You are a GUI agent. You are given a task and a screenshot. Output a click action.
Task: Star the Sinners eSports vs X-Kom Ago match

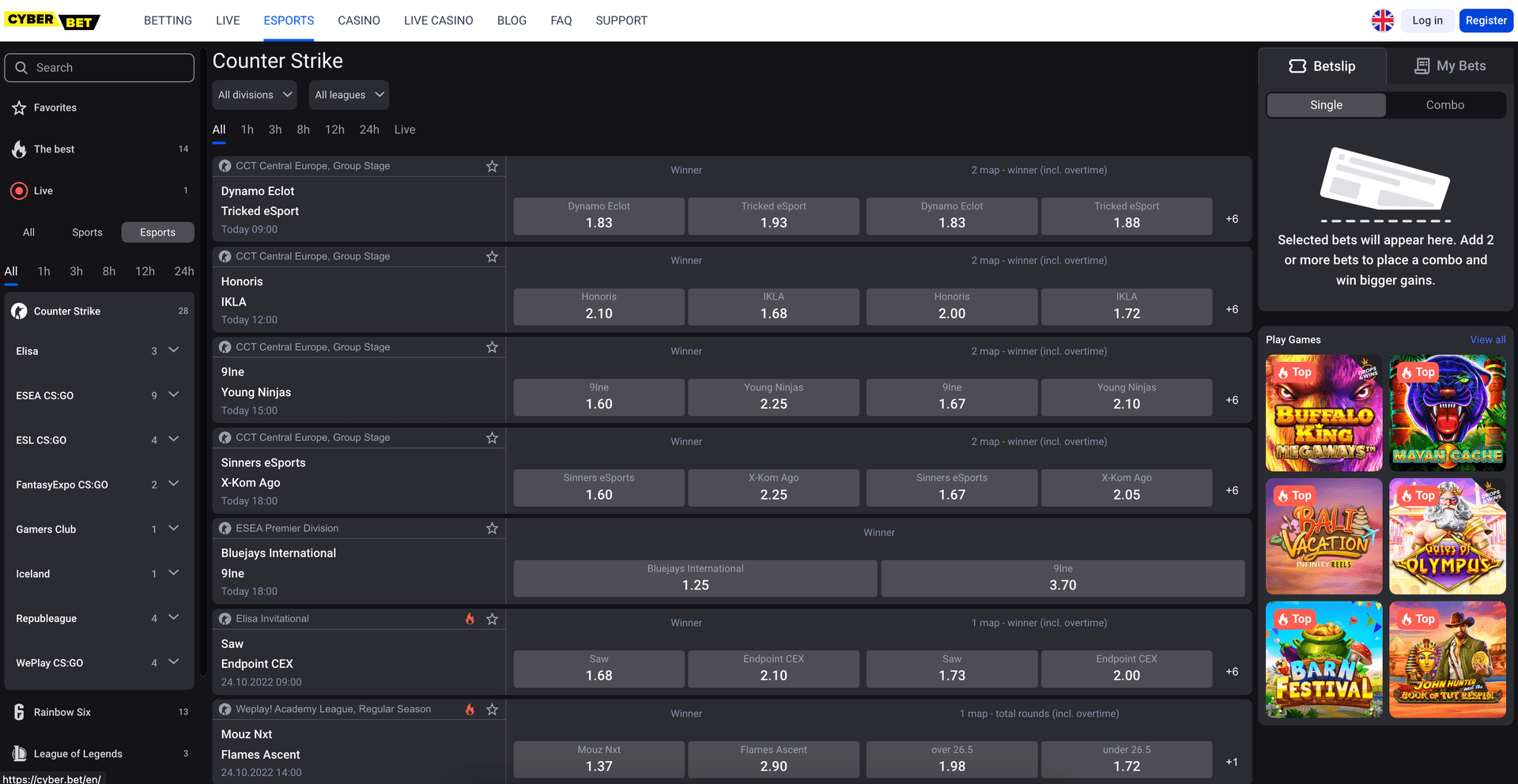coord(492,438)
